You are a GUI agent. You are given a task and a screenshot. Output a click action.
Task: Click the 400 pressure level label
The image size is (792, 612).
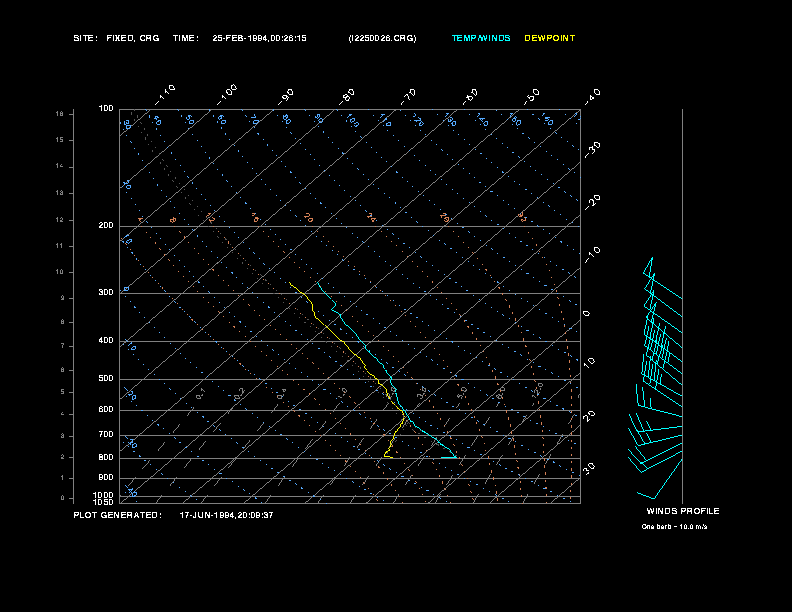tap(106, 341)
